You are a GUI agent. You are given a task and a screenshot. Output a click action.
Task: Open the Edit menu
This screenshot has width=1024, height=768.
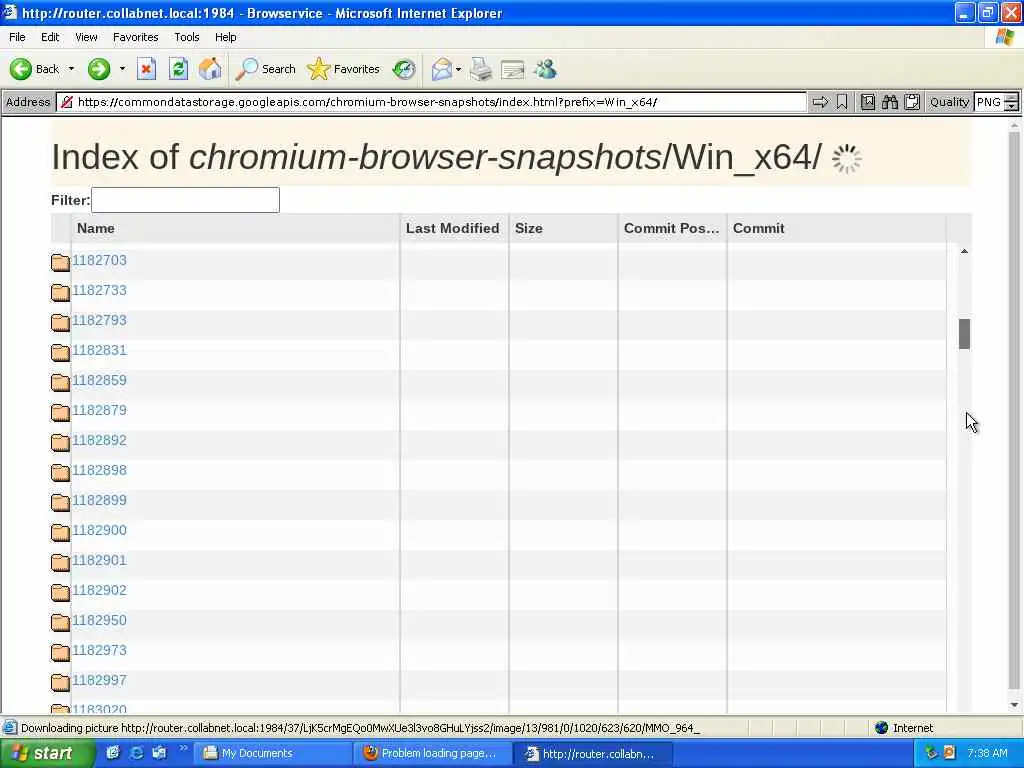50,37
